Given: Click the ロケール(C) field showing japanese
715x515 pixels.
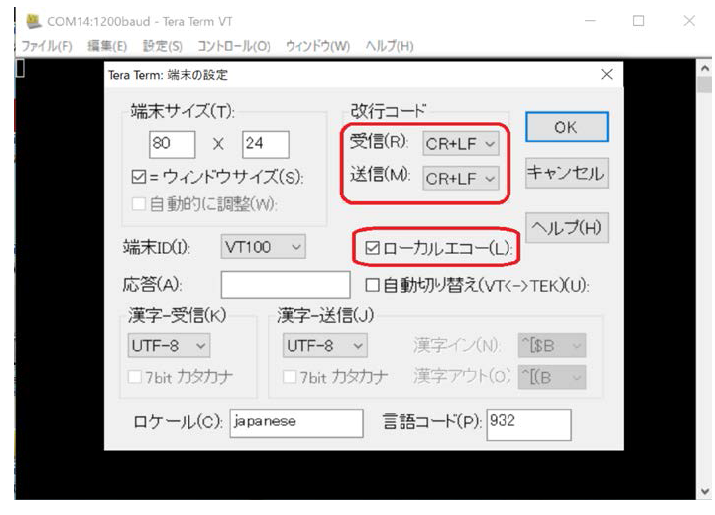Looking at the screenshot, I should (296, 423).
